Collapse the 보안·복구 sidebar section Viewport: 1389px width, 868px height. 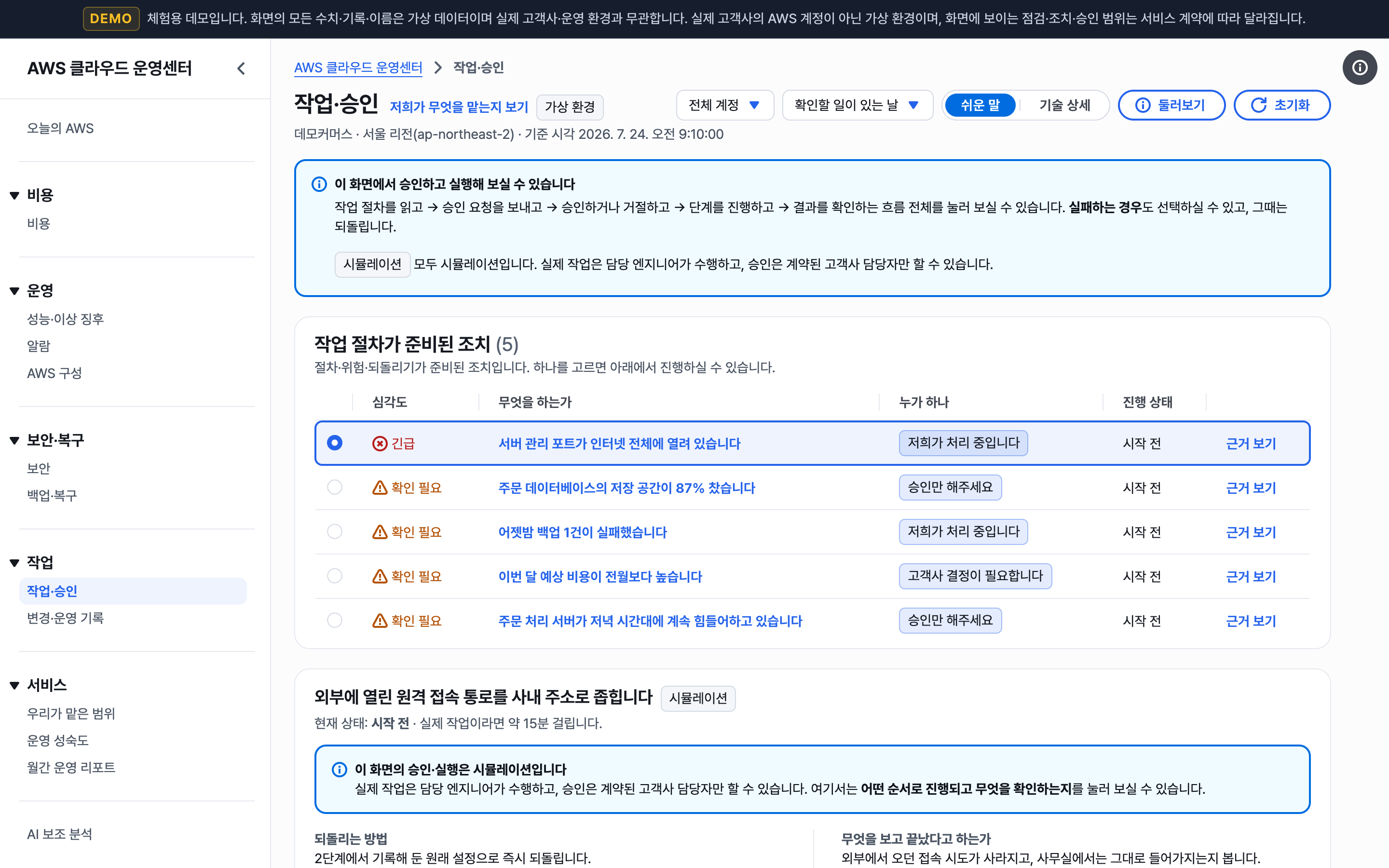15,440
